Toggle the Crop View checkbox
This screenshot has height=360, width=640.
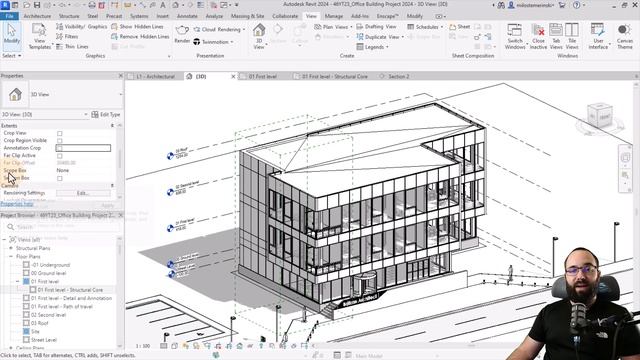coord(60,133)
